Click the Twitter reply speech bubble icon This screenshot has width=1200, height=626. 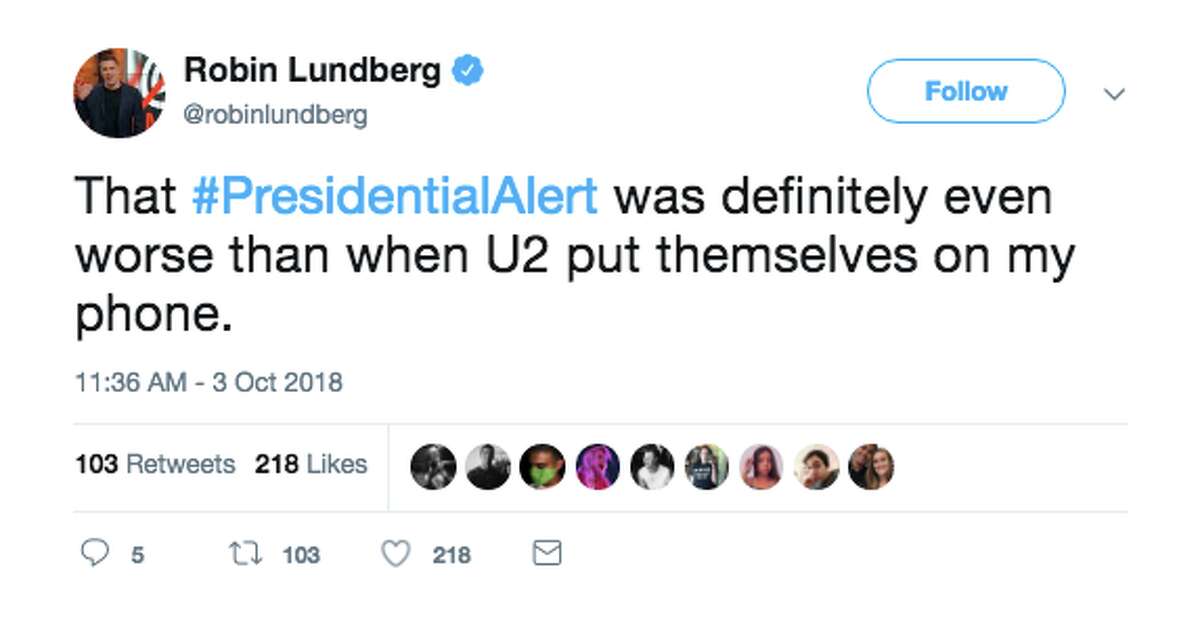97,553
